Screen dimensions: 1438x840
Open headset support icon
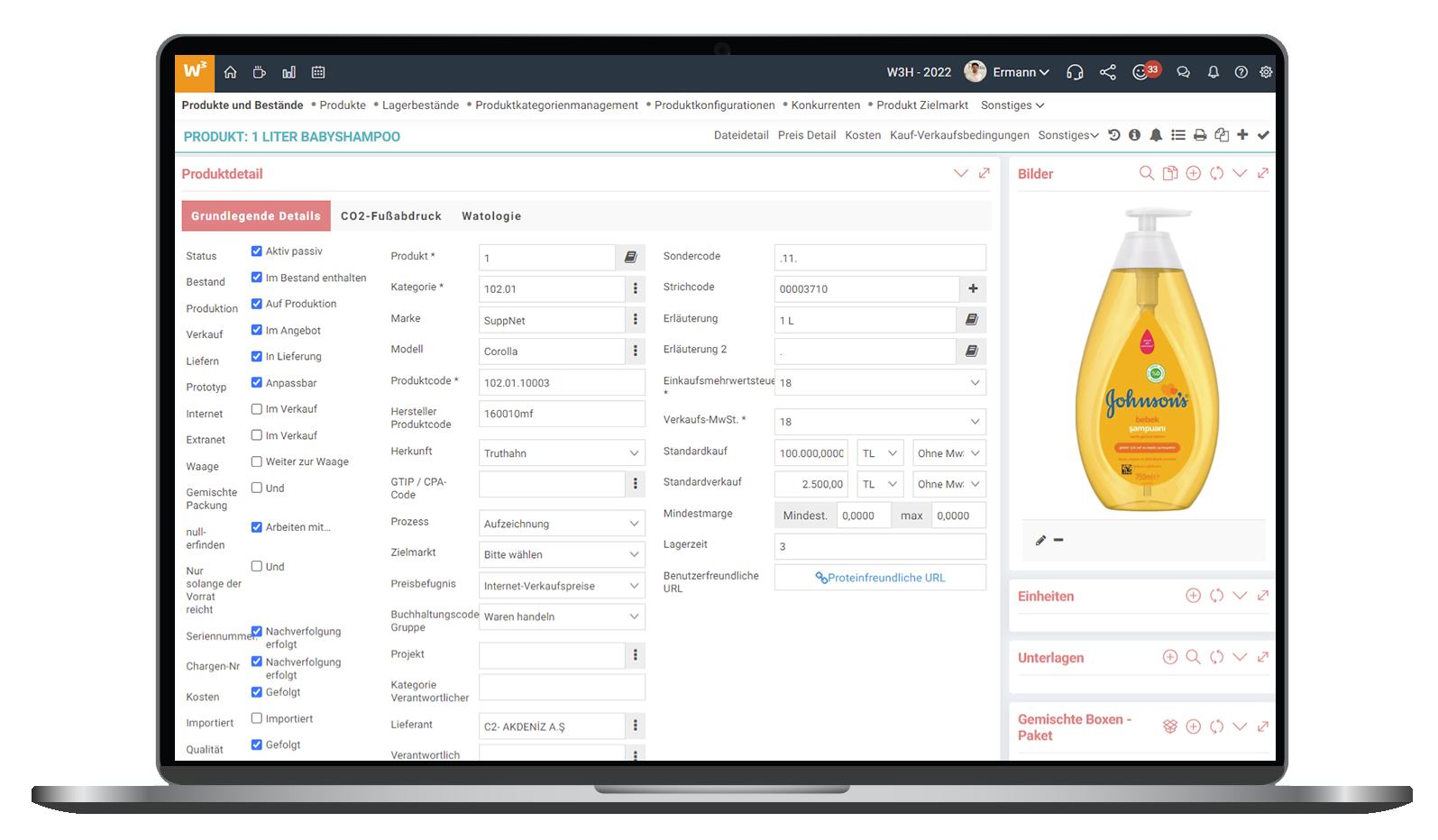point(1075,72)
